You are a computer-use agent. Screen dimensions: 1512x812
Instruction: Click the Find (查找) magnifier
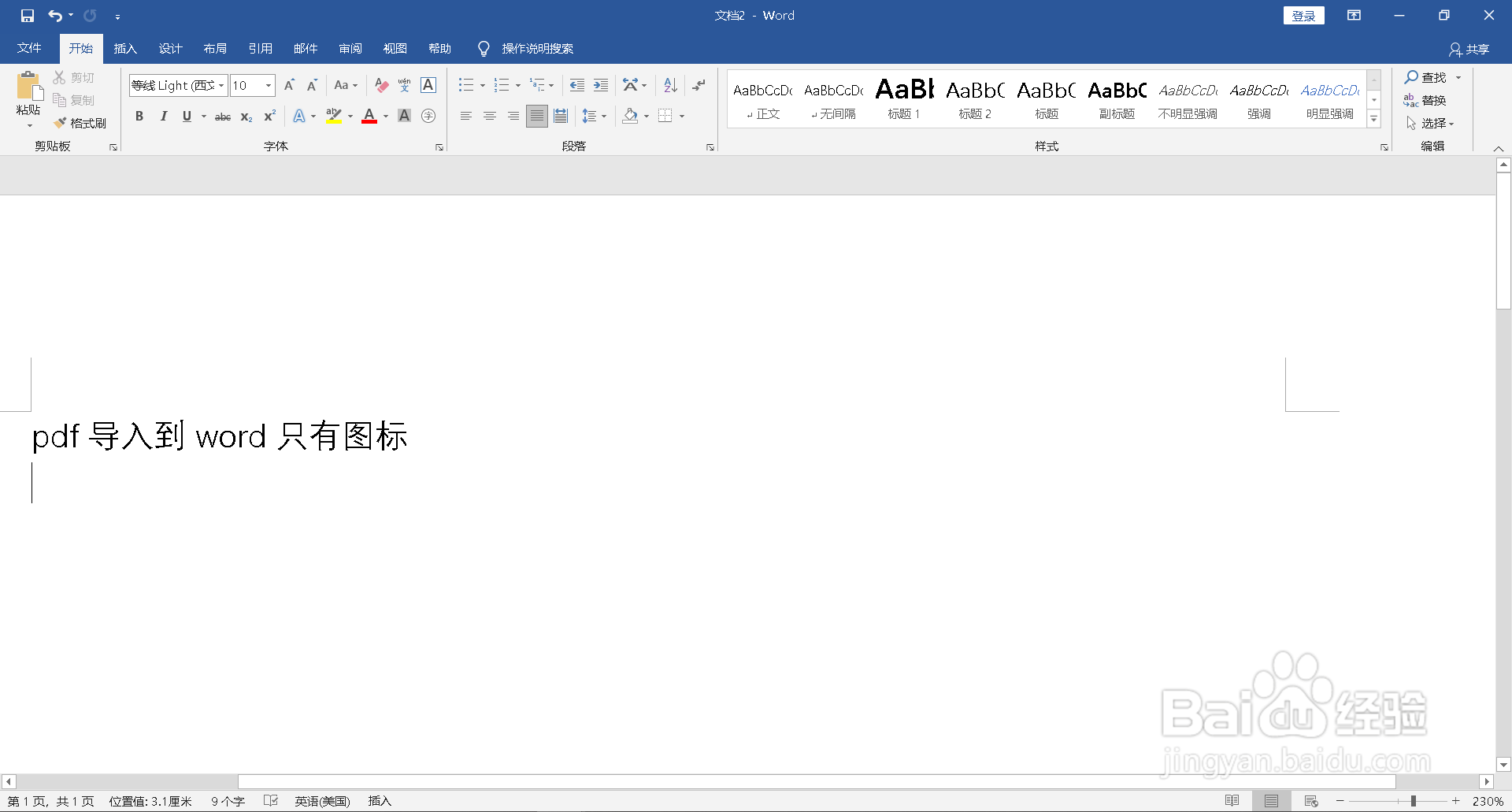(x=1426, y=77)
